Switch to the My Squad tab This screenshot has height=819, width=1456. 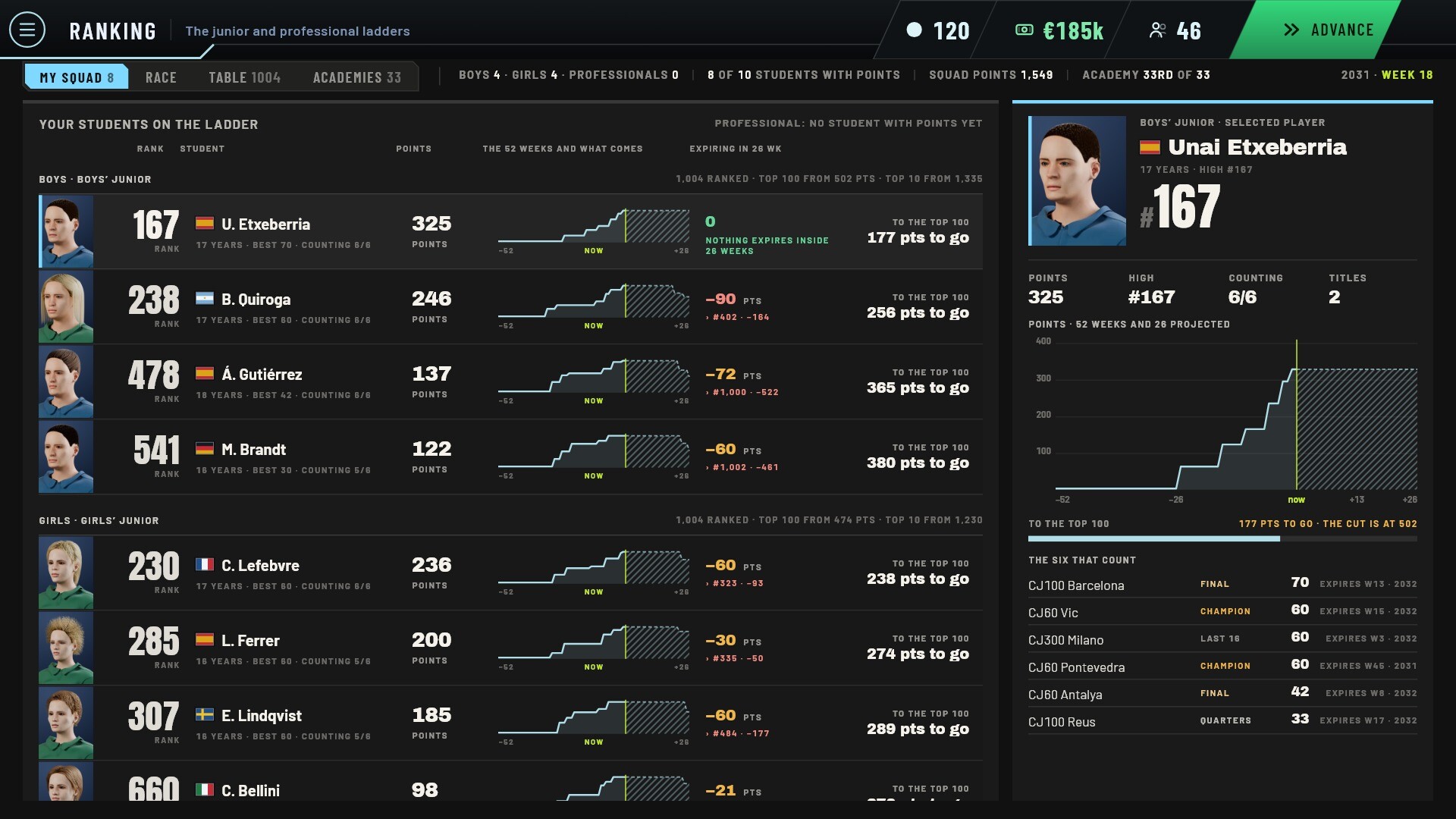tap(77, 77)
